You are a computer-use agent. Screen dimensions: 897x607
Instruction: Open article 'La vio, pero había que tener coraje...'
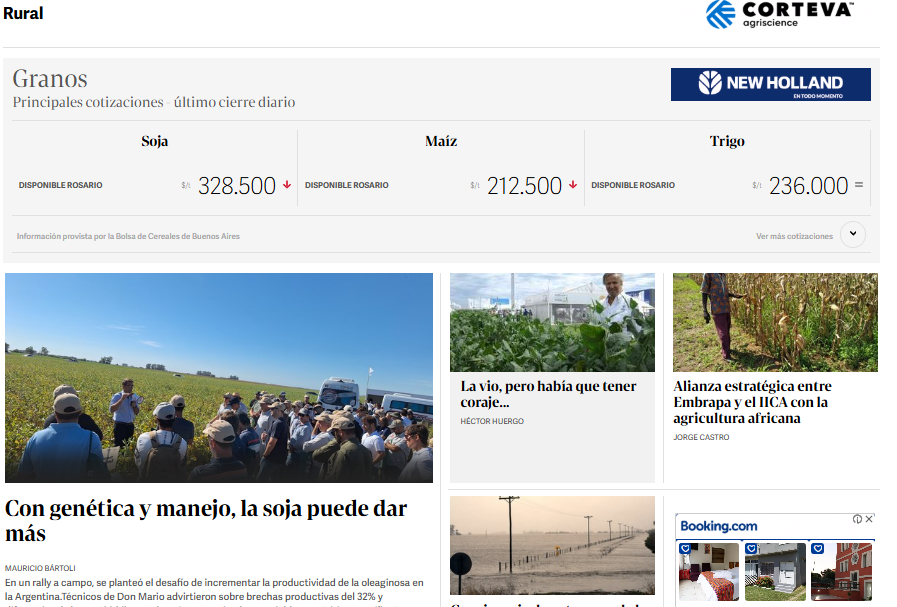tap(548, 394)
